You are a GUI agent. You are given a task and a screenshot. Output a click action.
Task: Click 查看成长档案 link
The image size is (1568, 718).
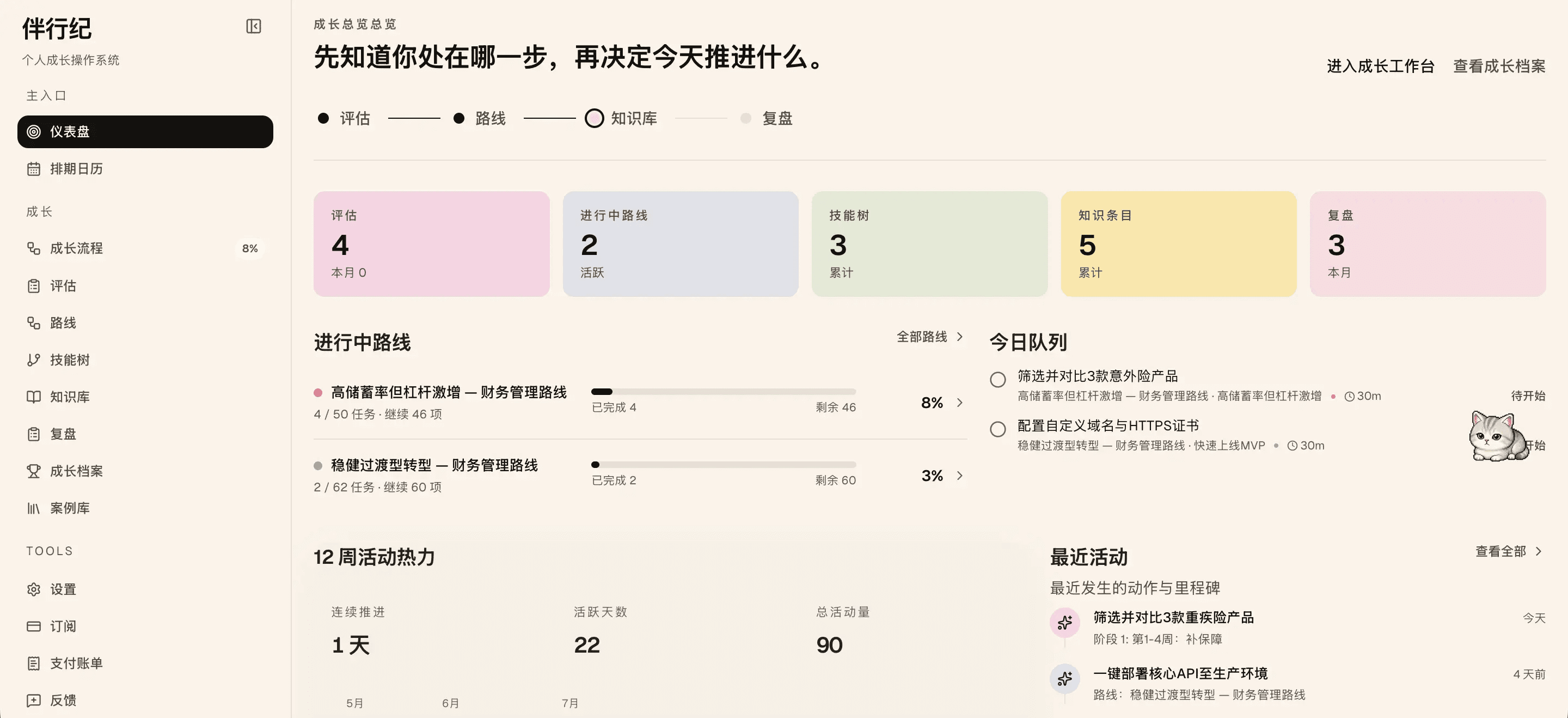point(1499,66)
